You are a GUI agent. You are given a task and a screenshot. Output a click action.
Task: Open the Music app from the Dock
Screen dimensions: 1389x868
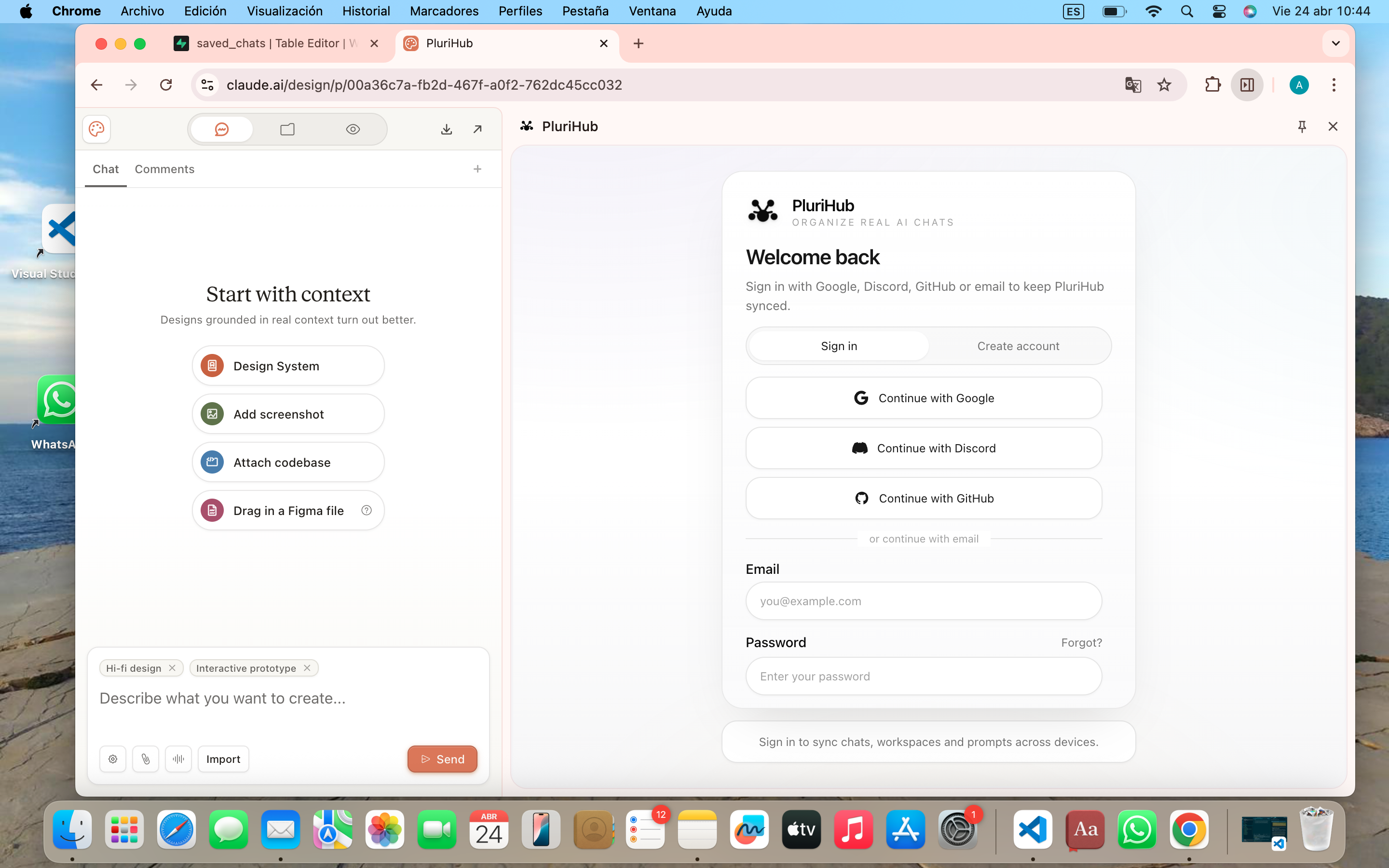(x=853, y=829)
